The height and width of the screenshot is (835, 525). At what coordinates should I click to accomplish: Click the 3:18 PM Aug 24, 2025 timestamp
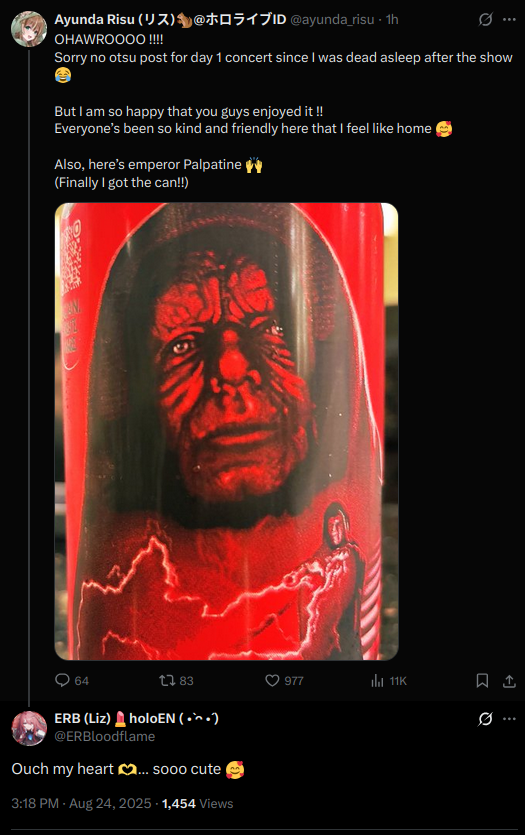point(81,803)
